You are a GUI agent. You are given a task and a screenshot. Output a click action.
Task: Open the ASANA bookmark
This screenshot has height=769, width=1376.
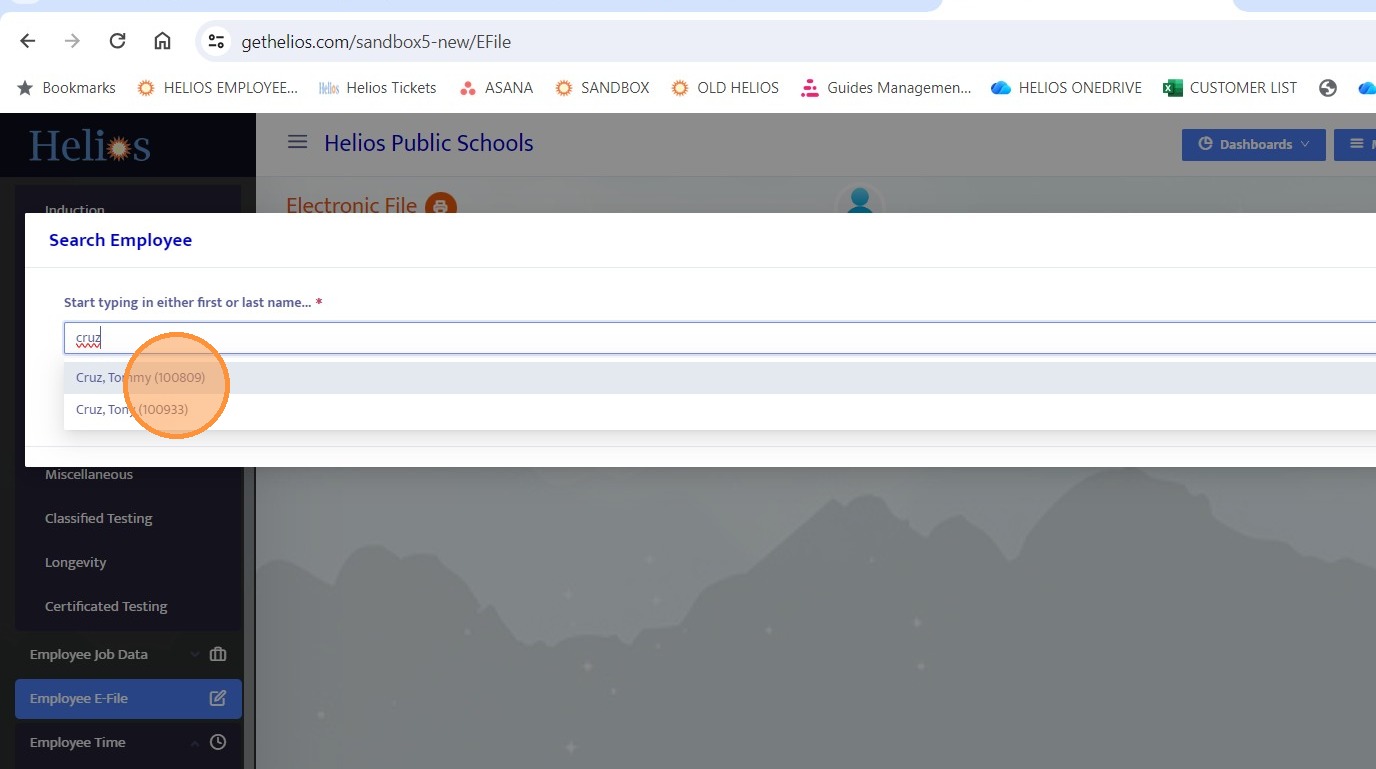coord(496,88)
